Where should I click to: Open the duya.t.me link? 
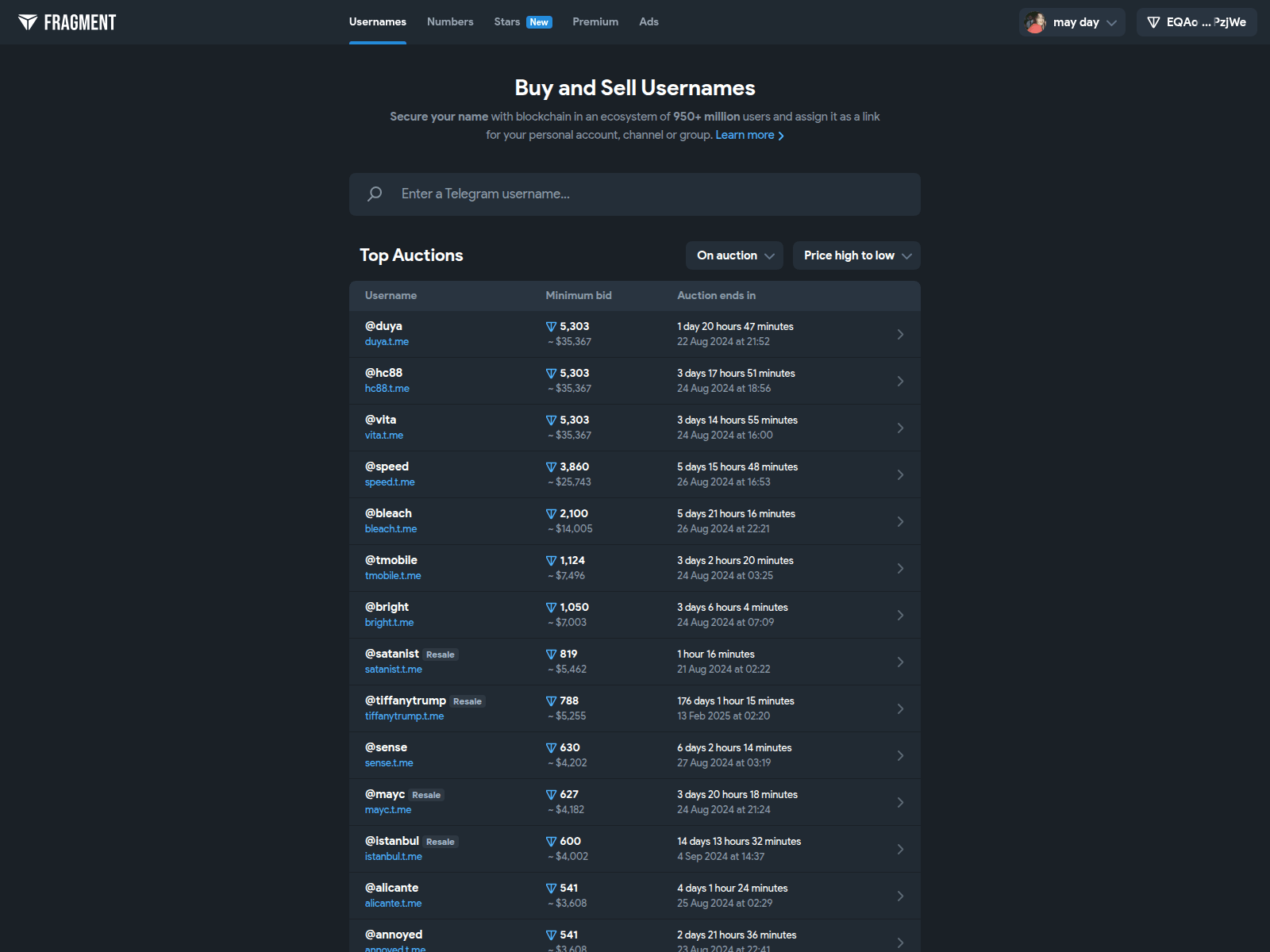(387, 342)
